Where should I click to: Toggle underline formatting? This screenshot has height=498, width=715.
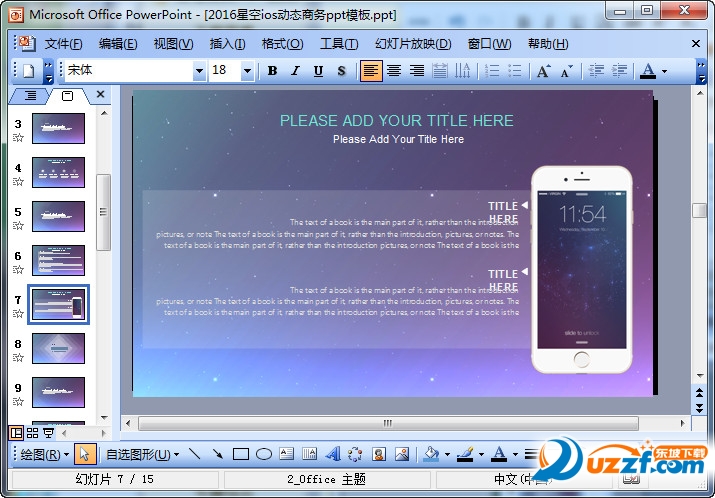pyautogui.click(x=318, y=71)
